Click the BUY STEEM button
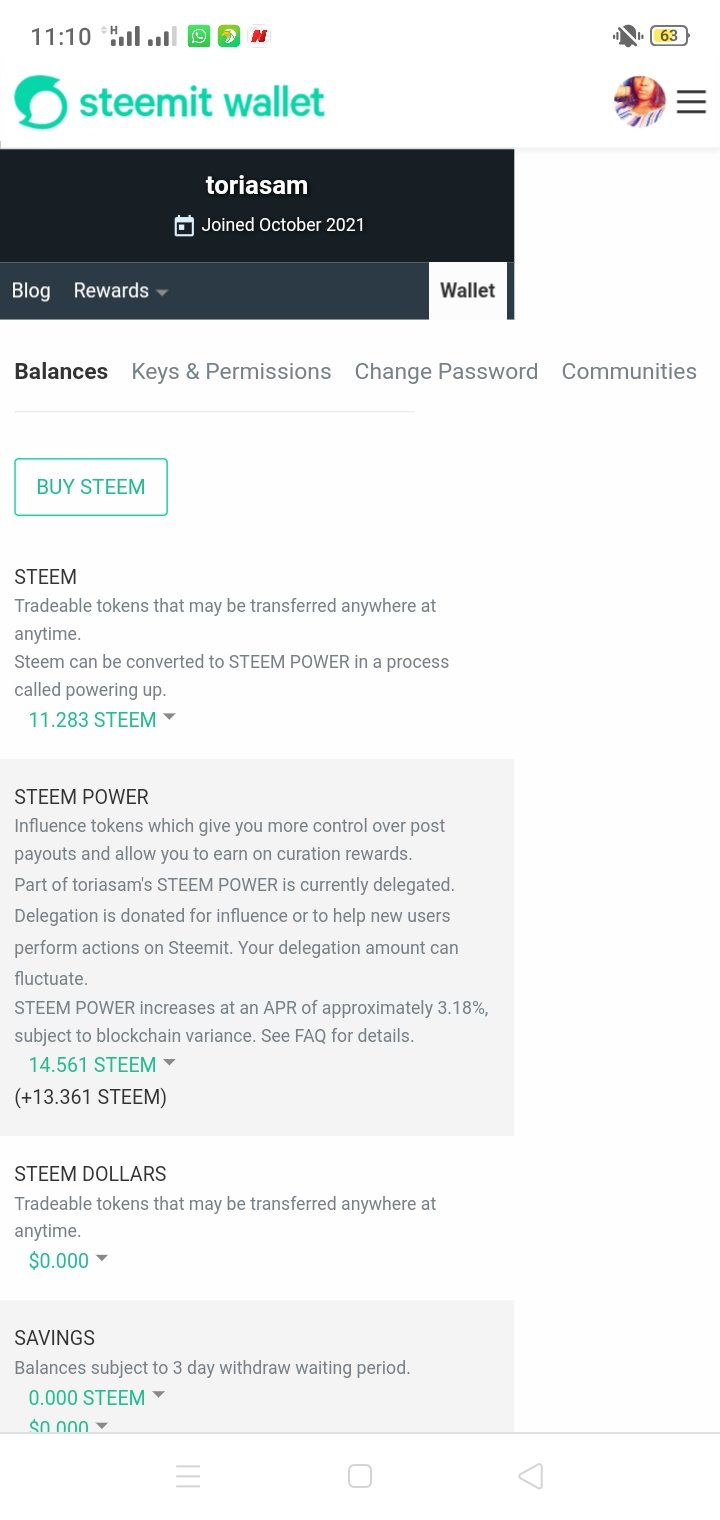Viewport: 720px width, 1520px height. [91, 487]
